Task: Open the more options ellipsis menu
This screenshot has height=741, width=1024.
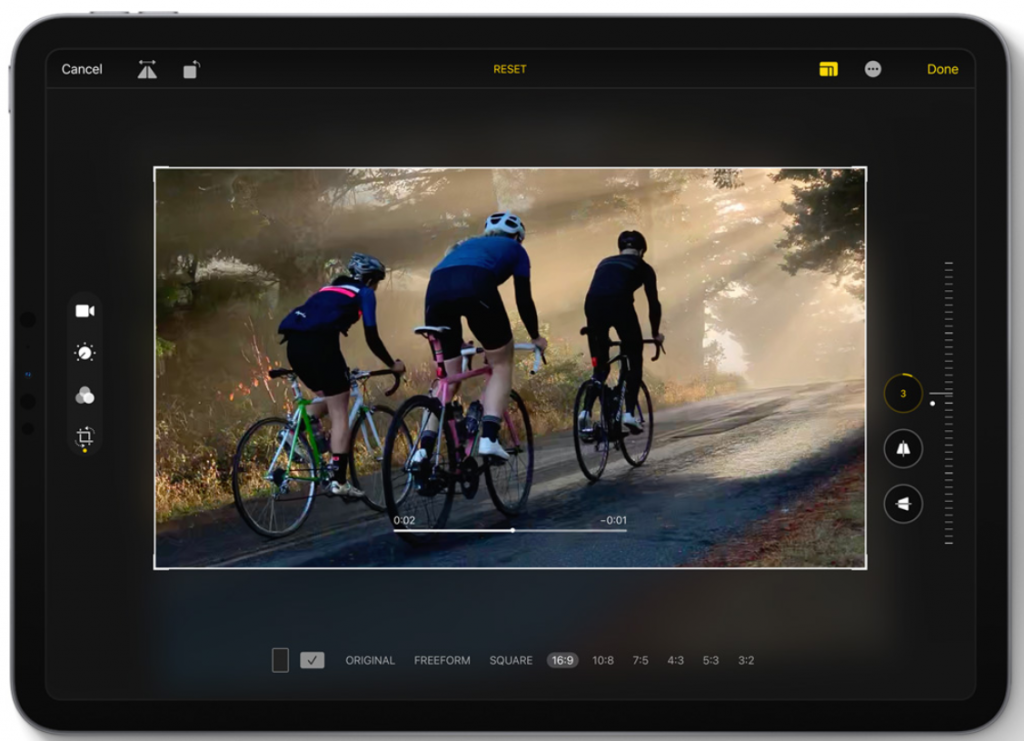Action: tap(873, 69)
